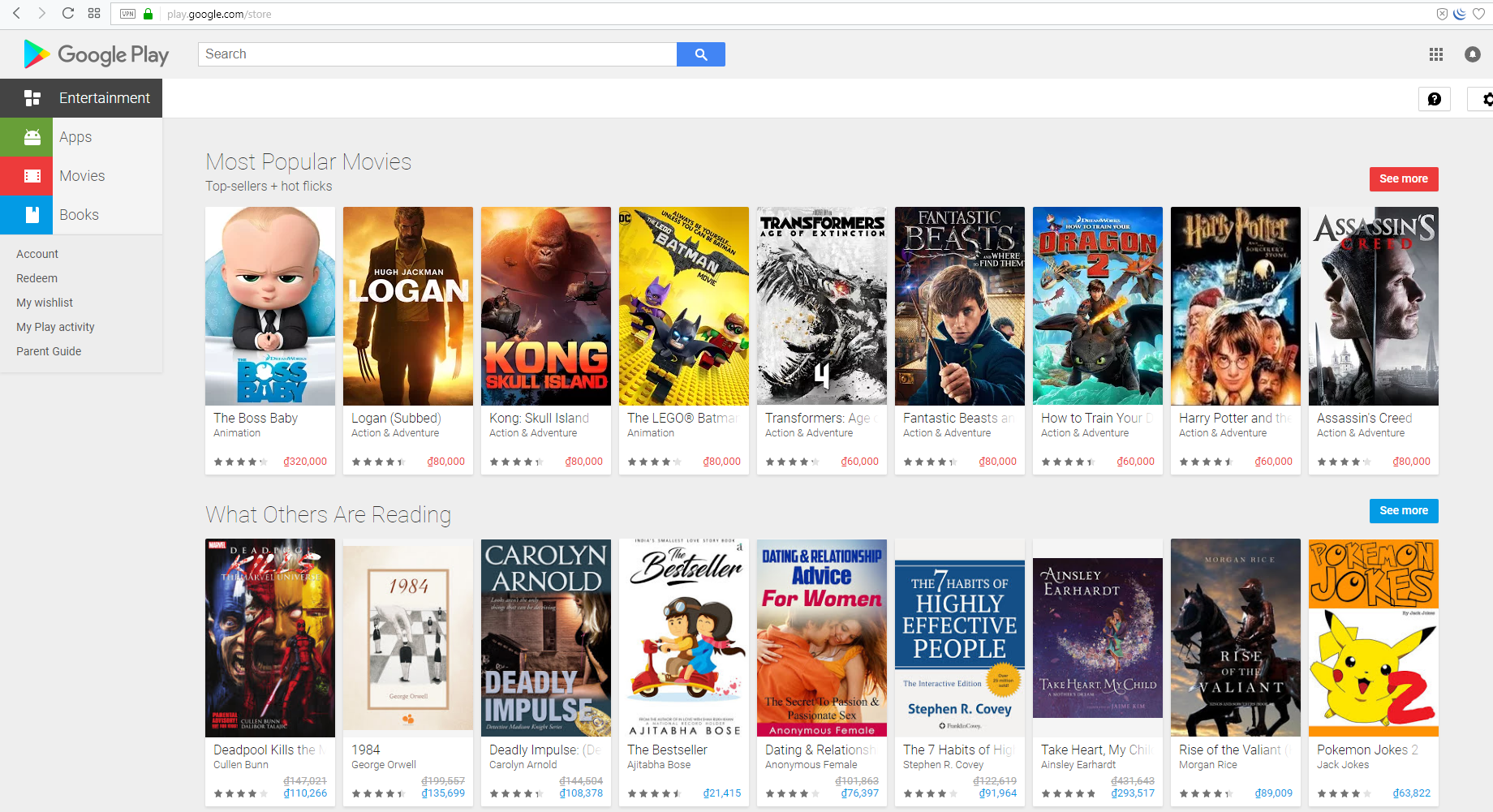Open the notifications bell icon
Screen dimensions: 1493x812
(1473, 54)
